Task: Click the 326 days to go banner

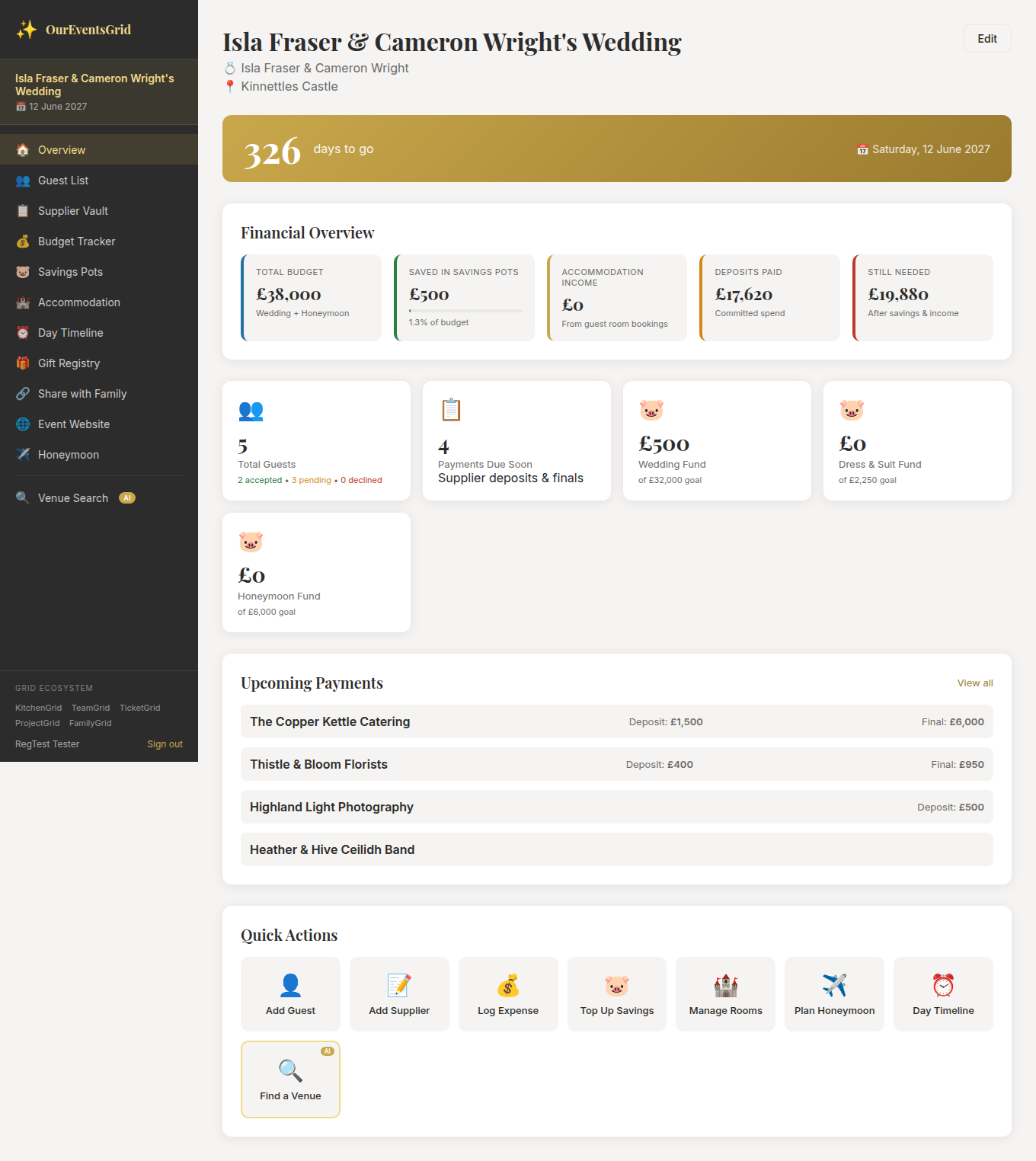Action: tap(617, 149)
